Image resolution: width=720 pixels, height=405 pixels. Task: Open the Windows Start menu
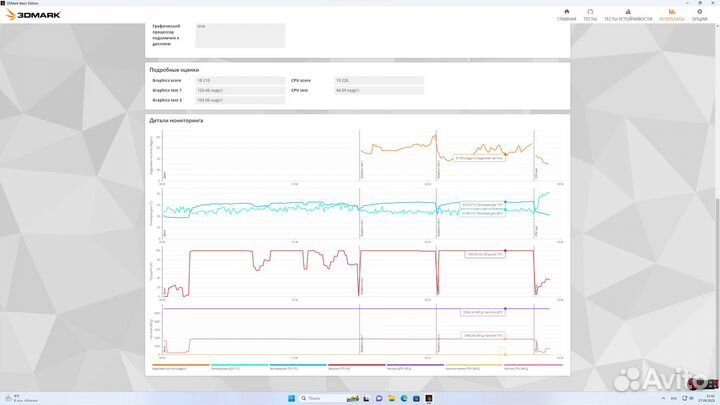pyautogui.click(x=291, y=398)
